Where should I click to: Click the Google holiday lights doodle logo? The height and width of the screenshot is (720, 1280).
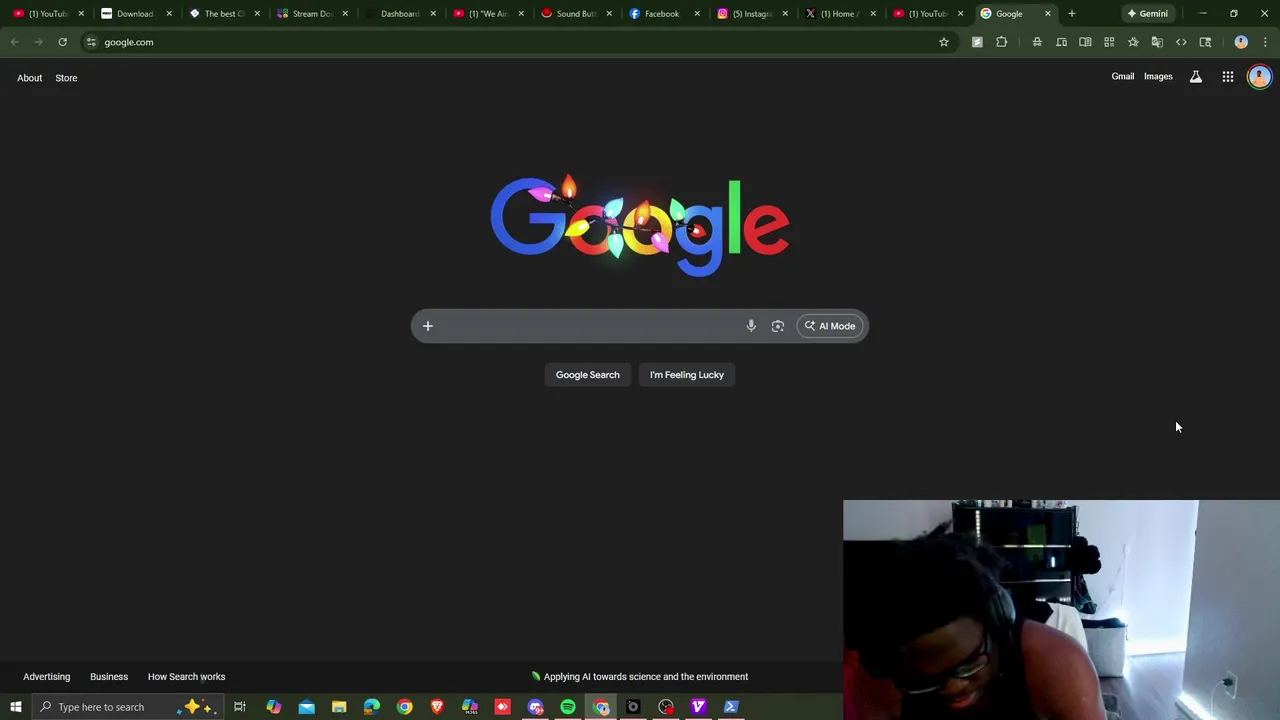click(x=640, y=225)
